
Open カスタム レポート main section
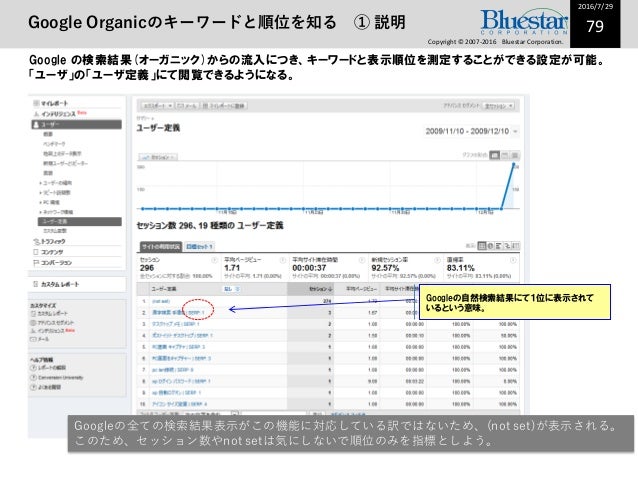point(60,284)
